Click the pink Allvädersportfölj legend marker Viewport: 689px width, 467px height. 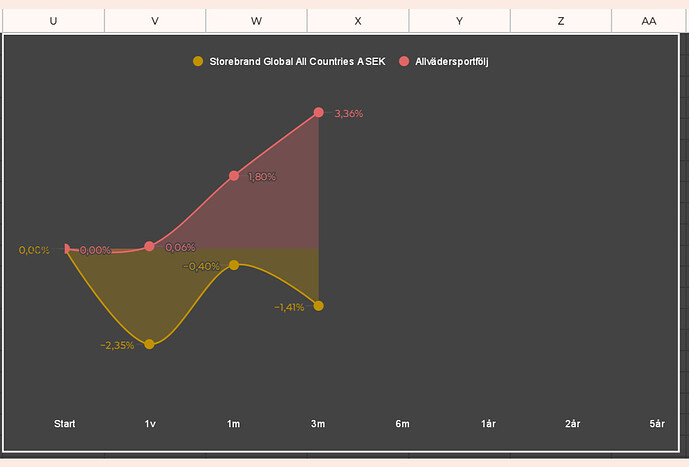404,61
